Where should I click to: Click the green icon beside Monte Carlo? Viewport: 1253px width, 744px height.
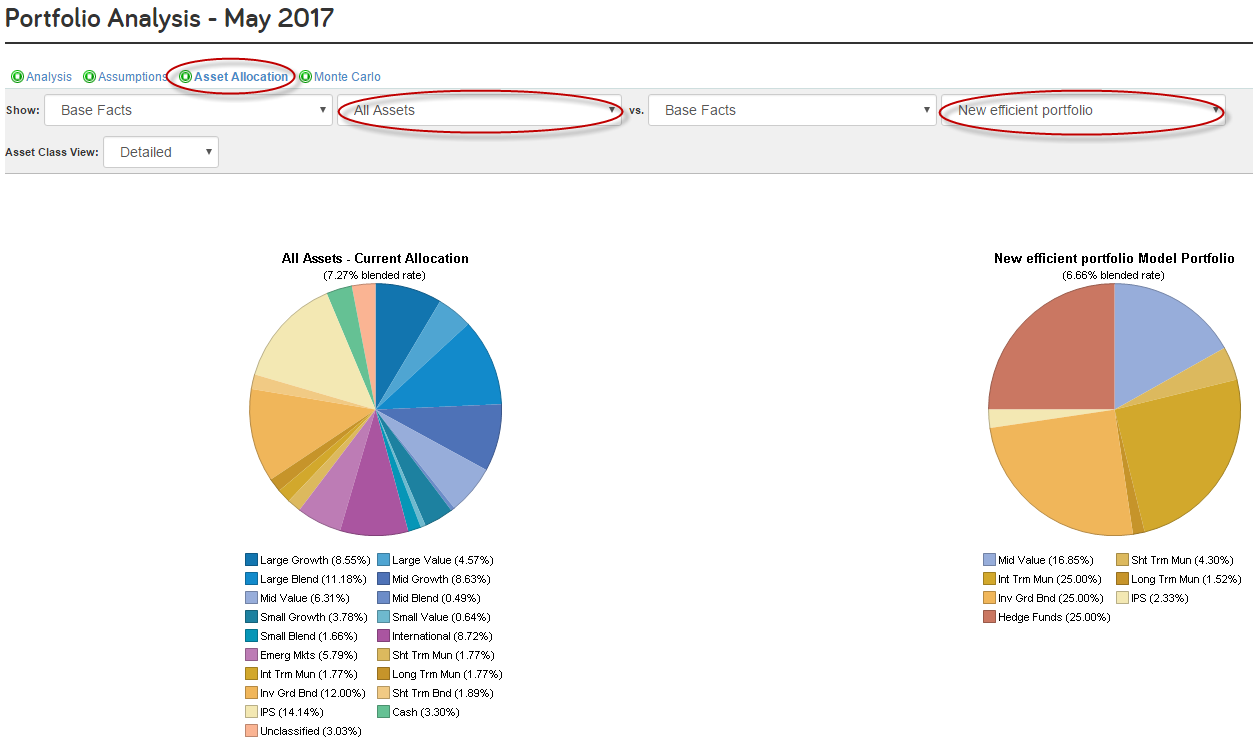tap(305, 77)
